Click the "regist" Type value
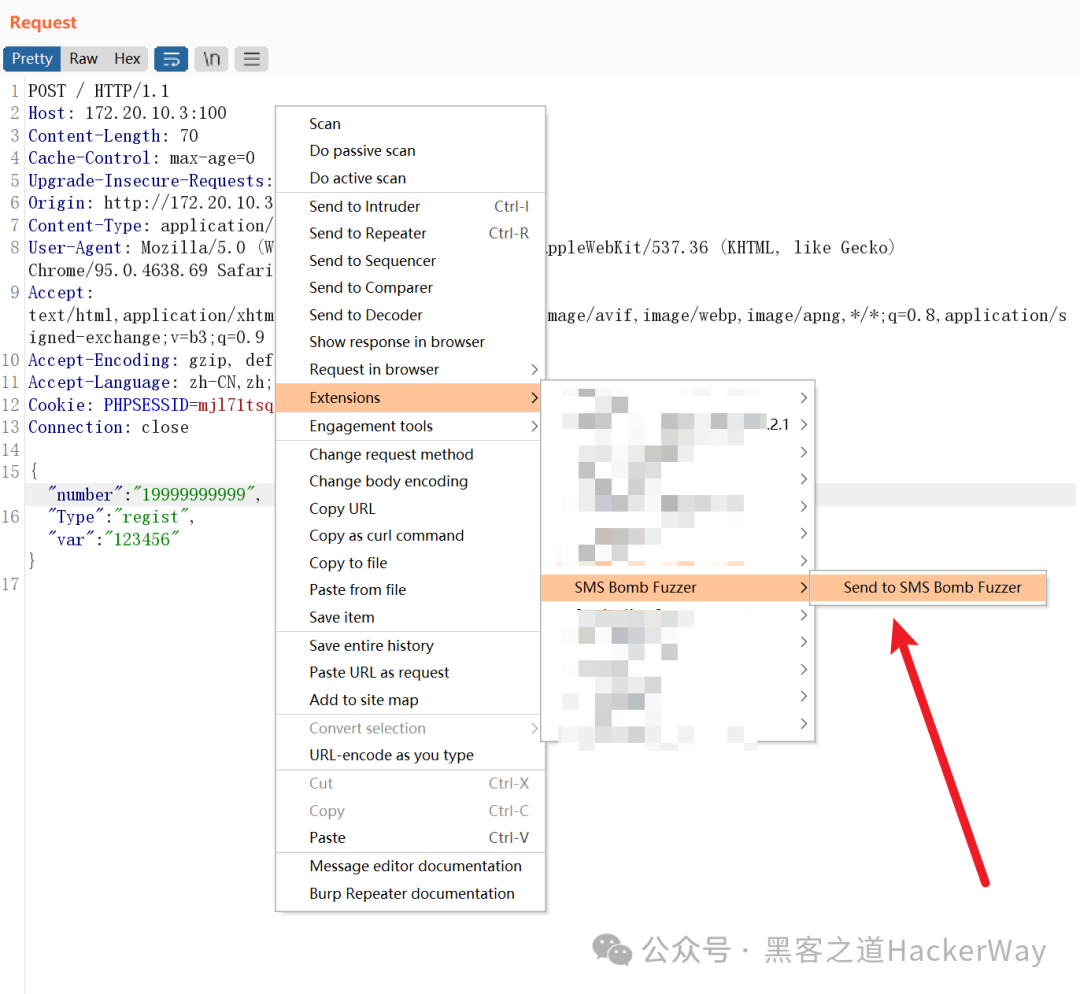 [151, 517]
